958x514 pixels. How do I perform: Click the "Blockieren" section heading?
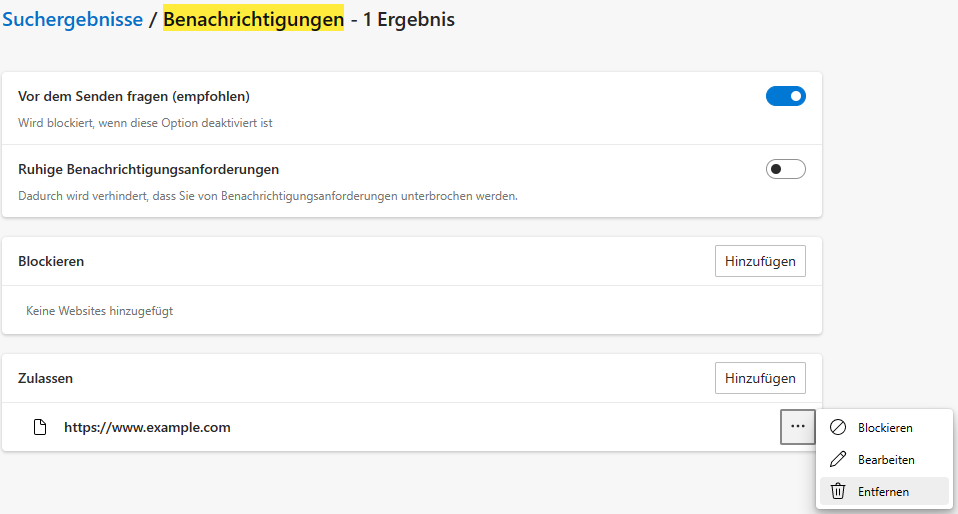point(51,261)
